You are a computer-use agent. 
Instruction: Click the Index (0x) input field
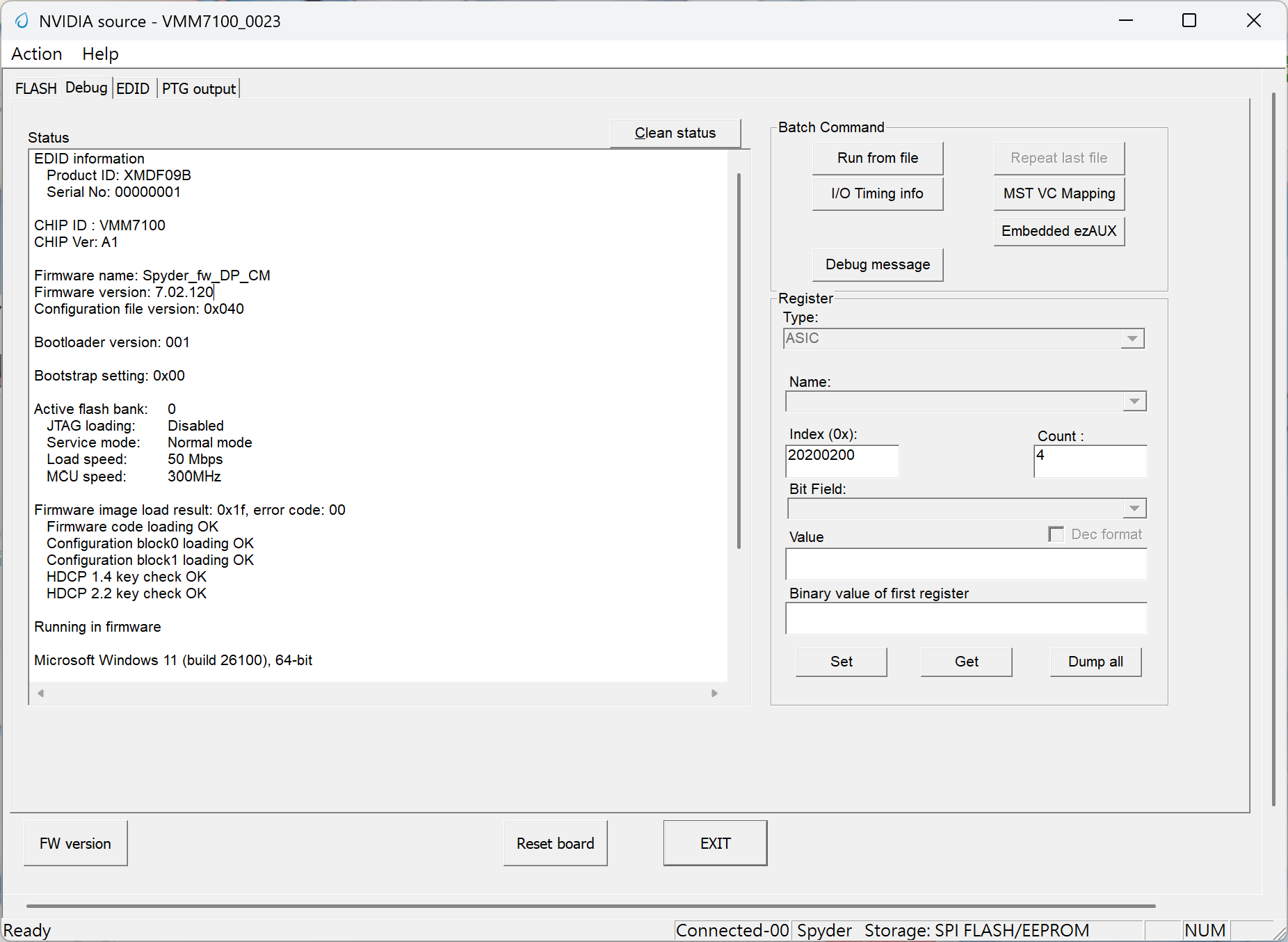pos(842,461)
